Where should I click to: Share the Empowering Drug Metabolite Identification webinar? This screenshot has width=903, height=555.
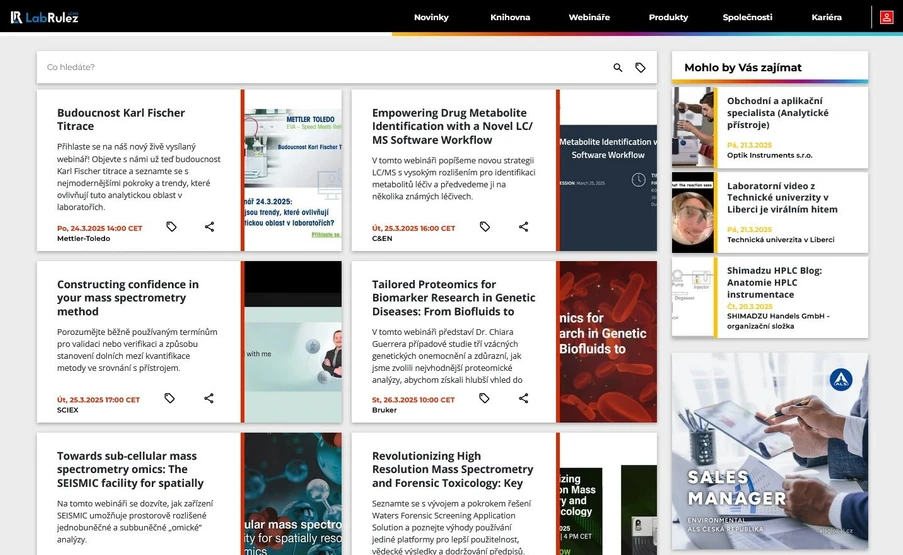coord(523,227)
